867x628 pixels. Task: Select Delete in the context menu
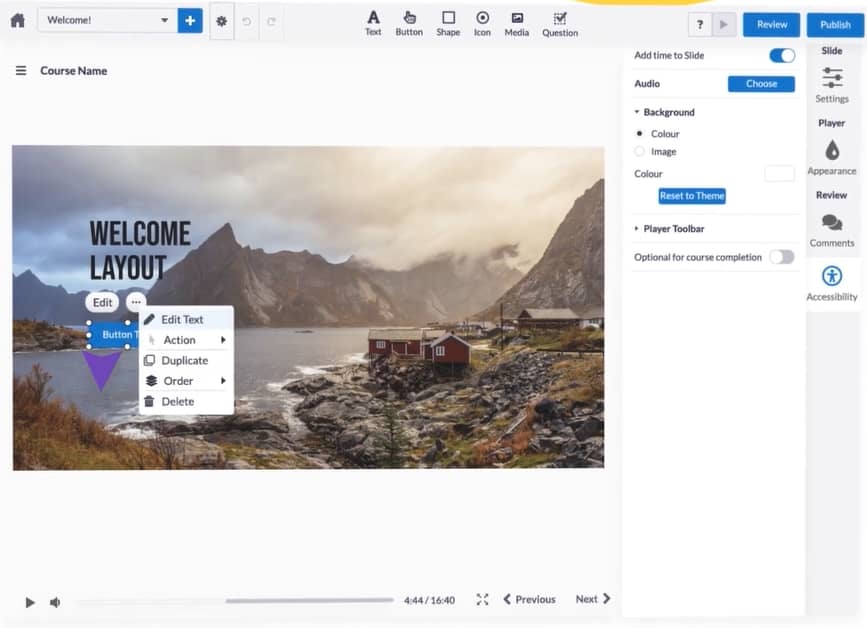[178, 401]
